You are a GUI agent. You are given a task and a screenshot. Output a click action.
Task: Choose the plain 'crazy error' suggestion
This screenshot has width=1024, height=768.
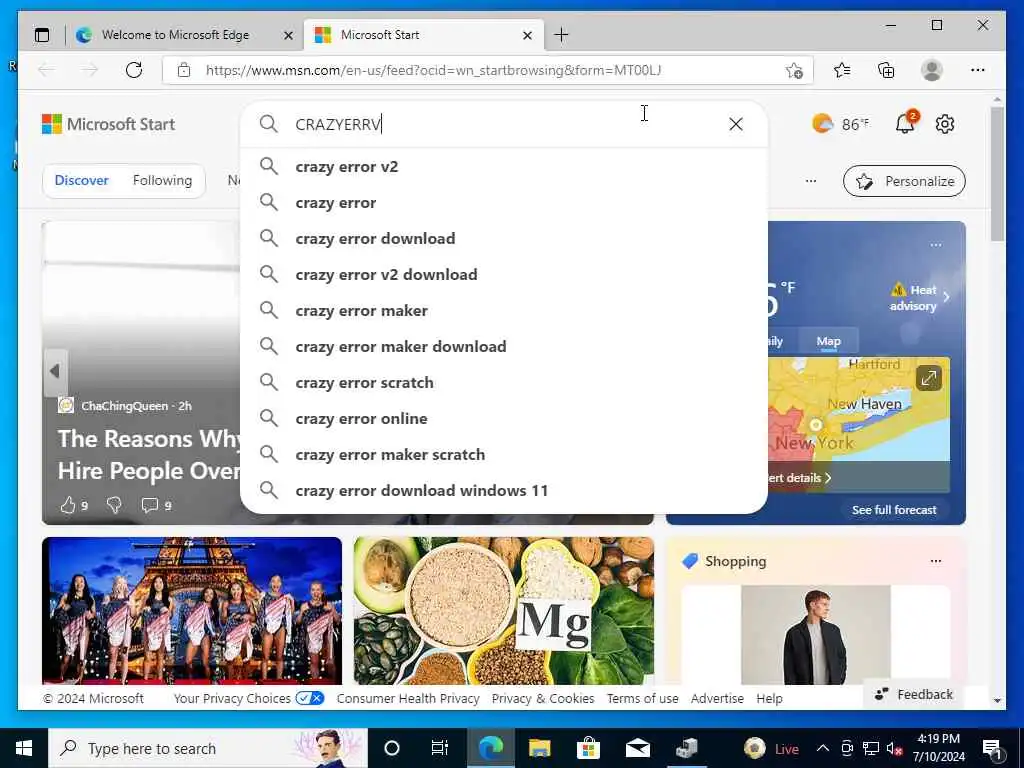(504, 202)
